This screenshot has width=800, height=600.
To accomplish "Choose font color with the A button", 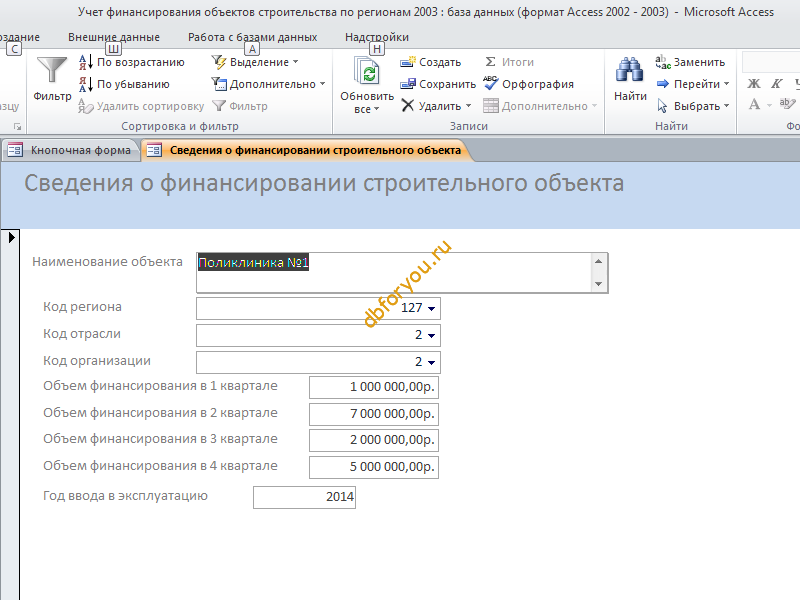I will click(754, 105).
